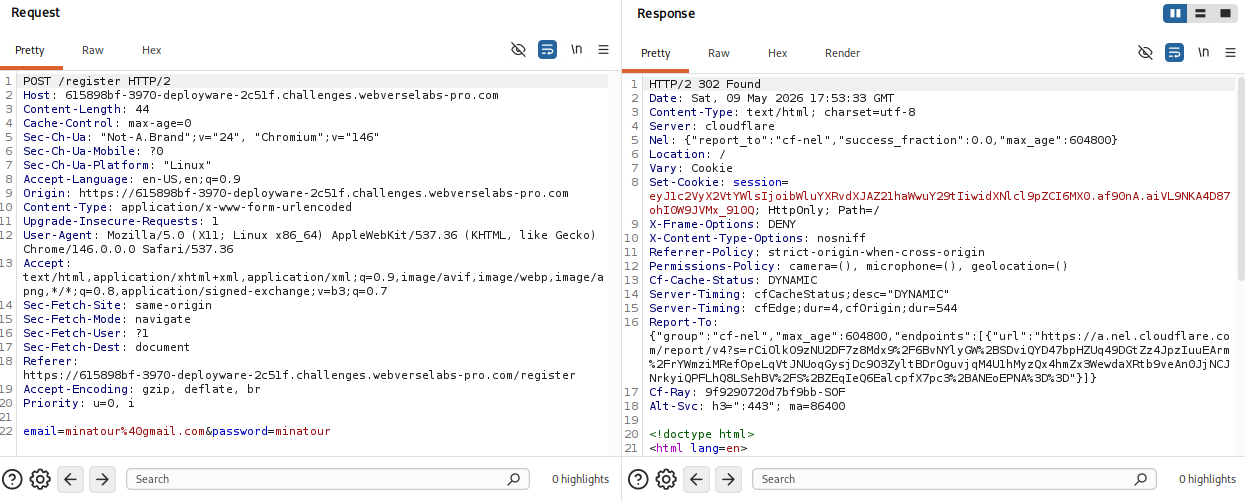Focus the Request search field
Image resolution: width=1245 pixels, height=501 pixels.
pos(328,479)
